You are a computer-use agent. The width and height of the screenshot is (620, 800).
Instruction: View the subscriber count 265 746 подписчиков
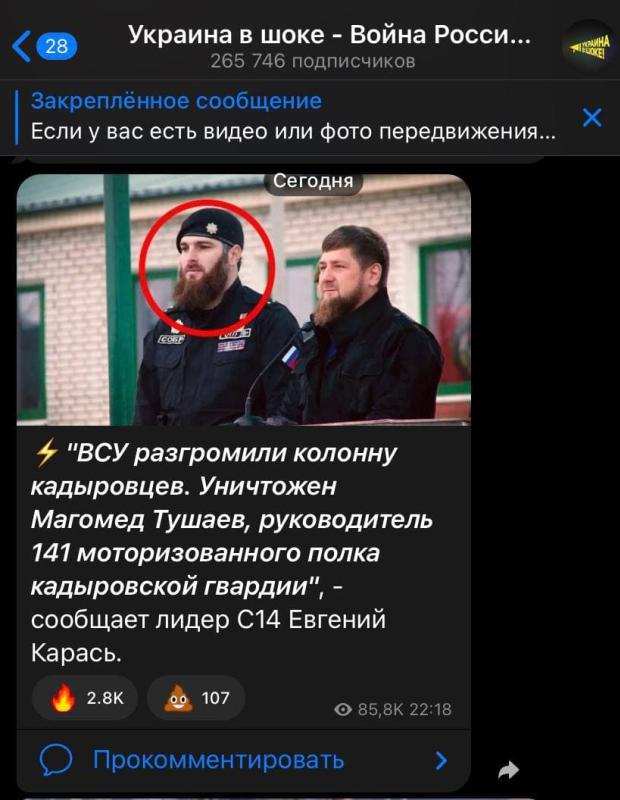coord(313,61)
